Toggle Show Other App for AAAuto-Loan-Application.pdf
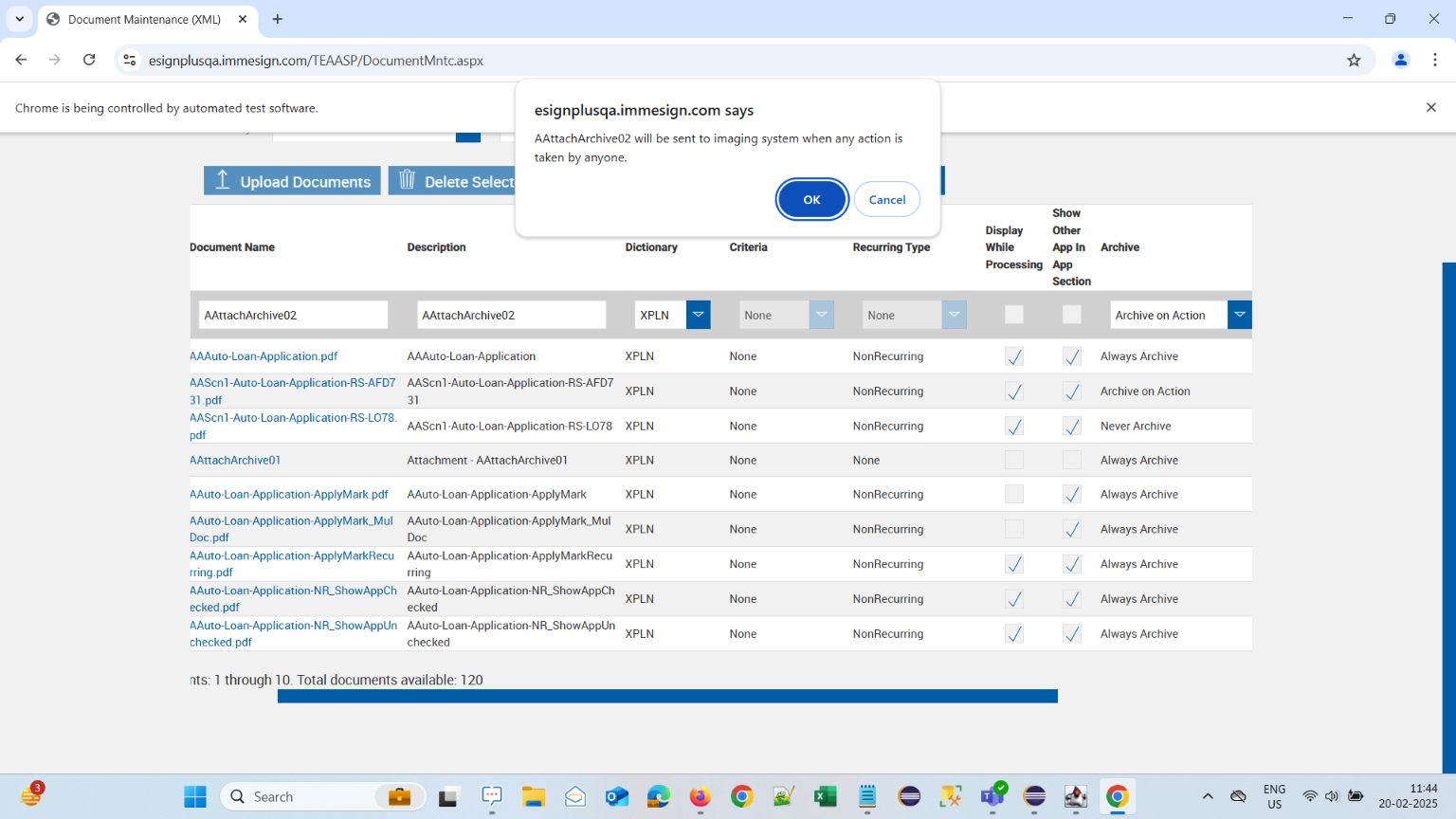This screenshot has height=819, width=1456. 1072,356
